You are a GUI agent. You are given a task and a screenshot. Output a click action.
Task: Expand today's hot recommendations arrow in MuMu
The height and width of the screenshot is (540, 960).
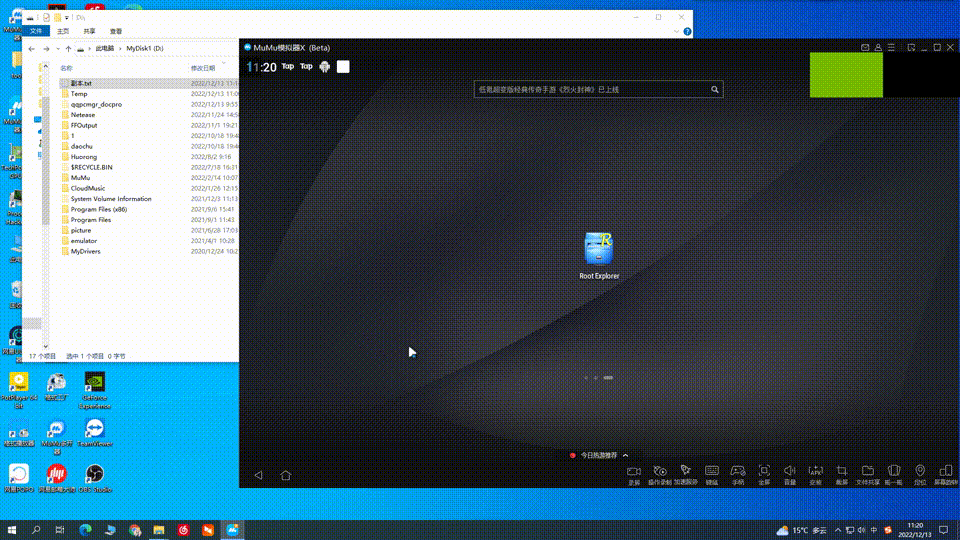tap(625, 456)
